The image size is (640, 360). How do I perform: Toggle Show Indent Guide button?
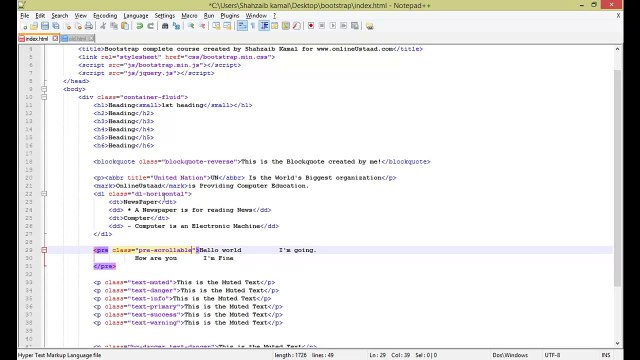pos(264,26)
